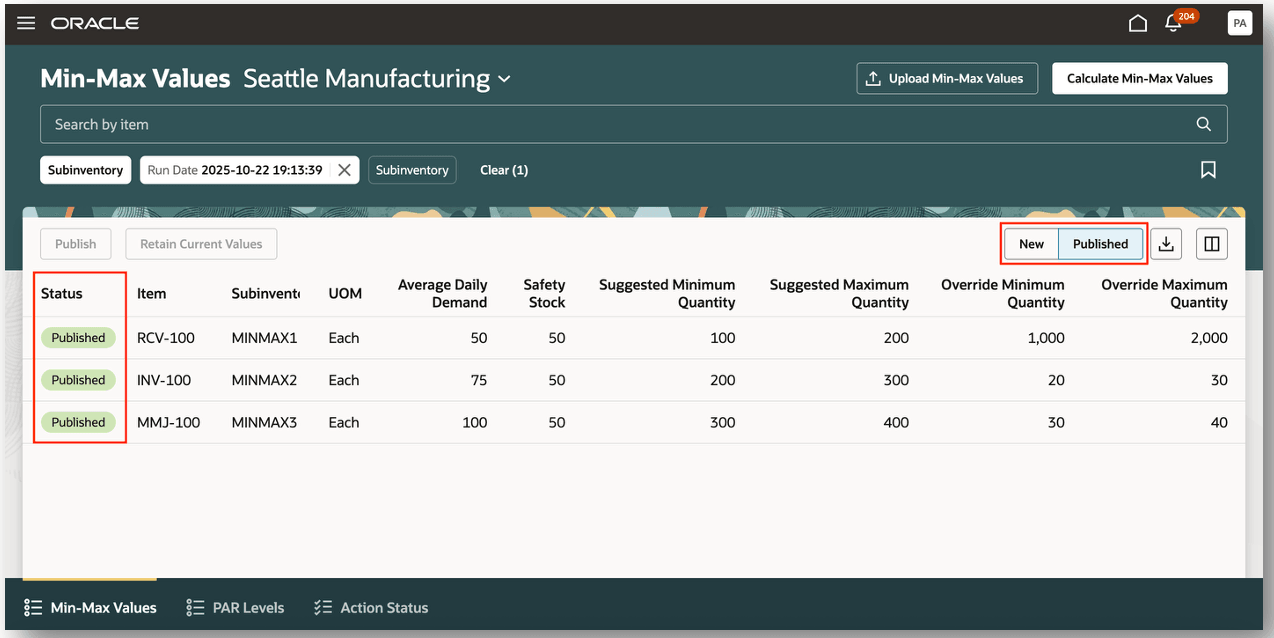Click the Home icon
Image resolution: width=1274 pixels, height=638 pixels.
[x=1137, y=22]
